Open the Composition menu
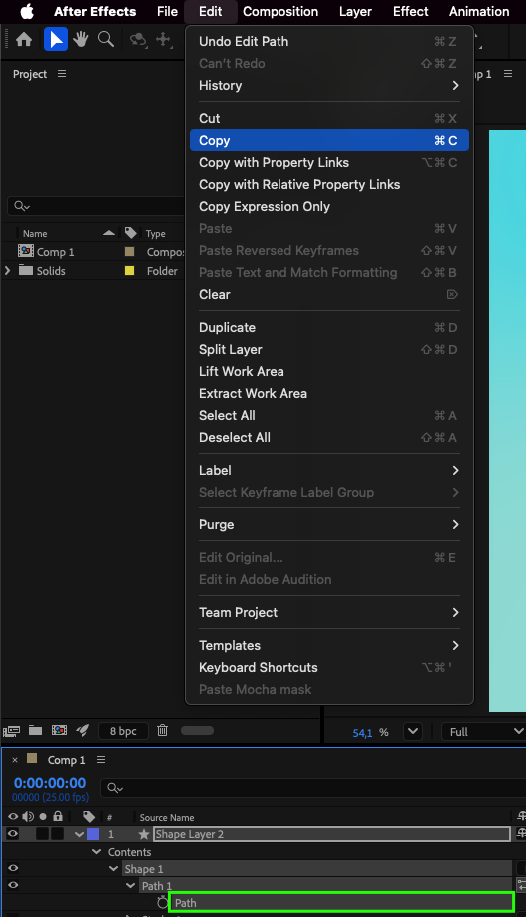The width and height of the screenshot is (526, 917). (x=280, y=11)
